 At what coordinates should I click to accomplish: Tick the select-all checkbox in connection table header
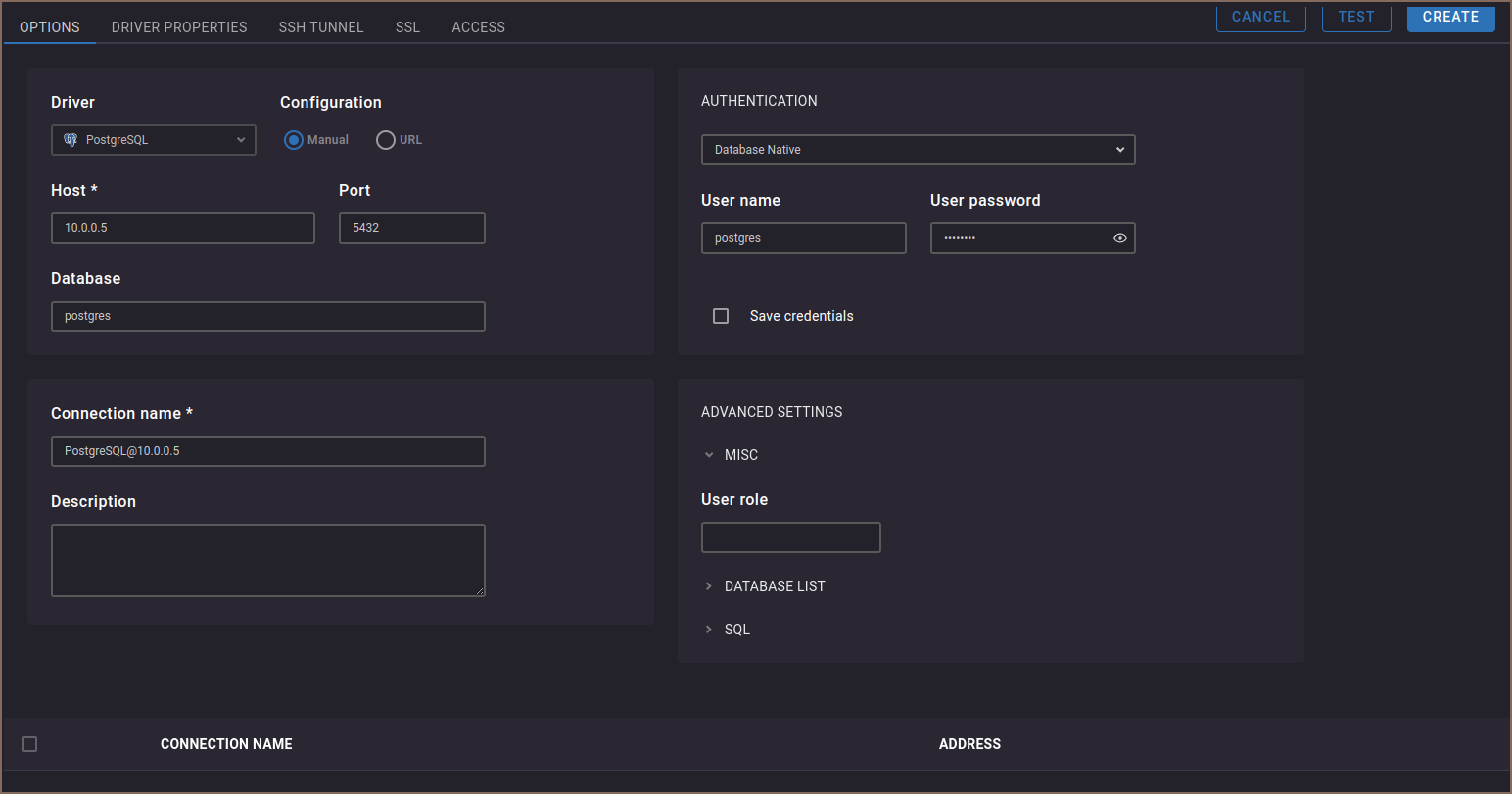[29, 744]
